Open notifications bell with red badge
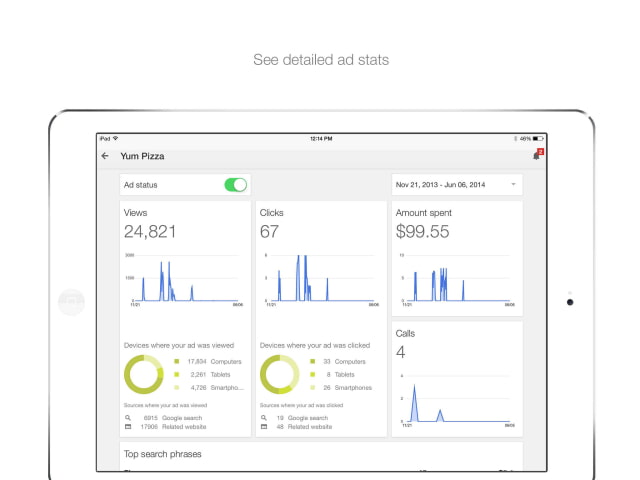This screenshot has width=640, height=480. [537, 155]
